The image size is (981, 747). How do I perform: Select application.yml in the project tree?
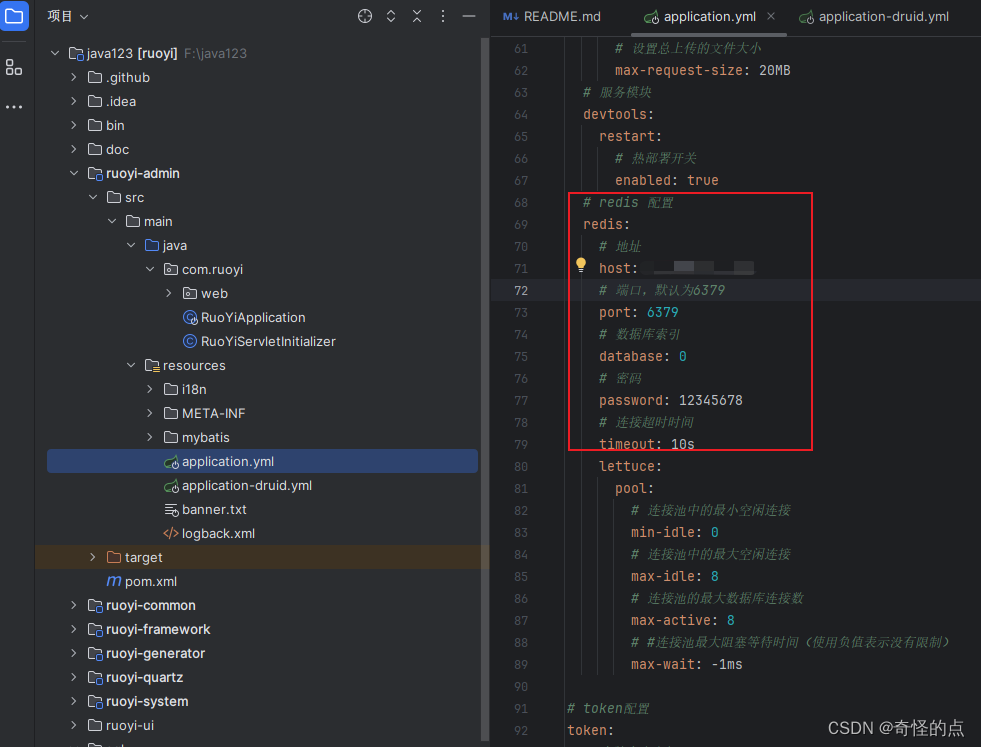click(262, 461)
